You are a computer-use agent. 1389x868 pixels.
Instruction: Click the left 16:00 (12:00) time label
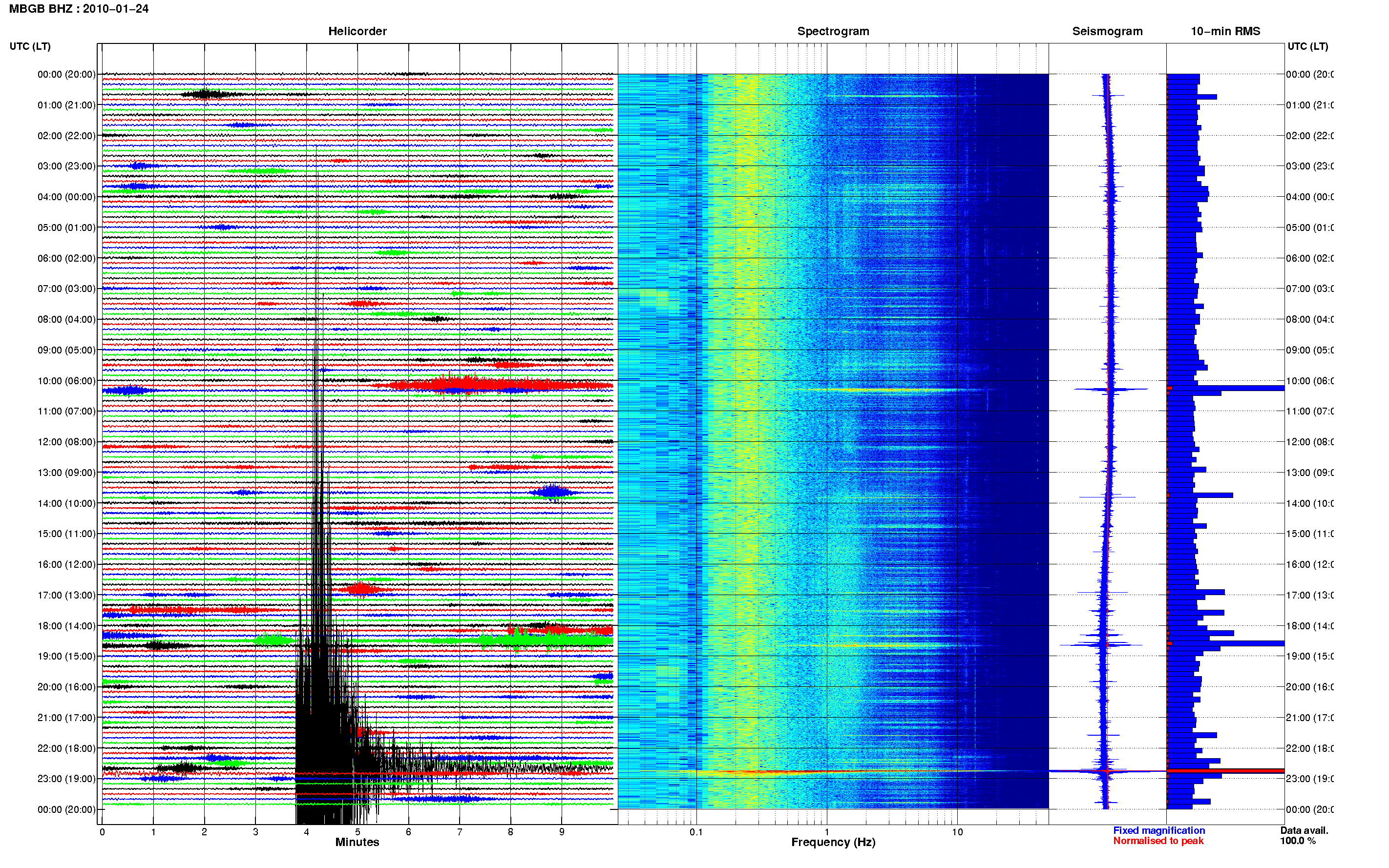point(66,564)
